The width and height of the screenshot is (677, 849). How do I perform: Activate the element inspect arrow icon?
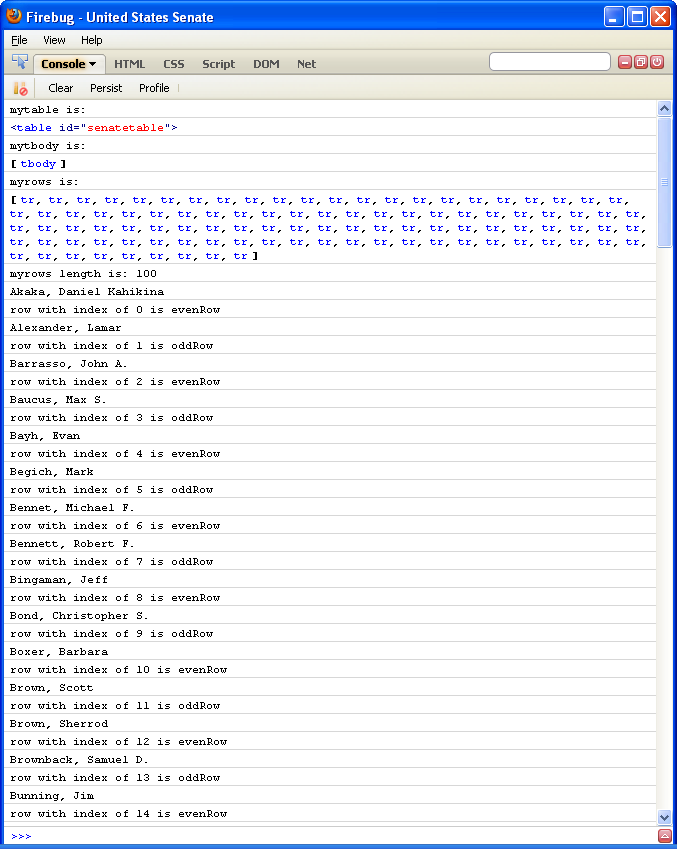(20, 62)
